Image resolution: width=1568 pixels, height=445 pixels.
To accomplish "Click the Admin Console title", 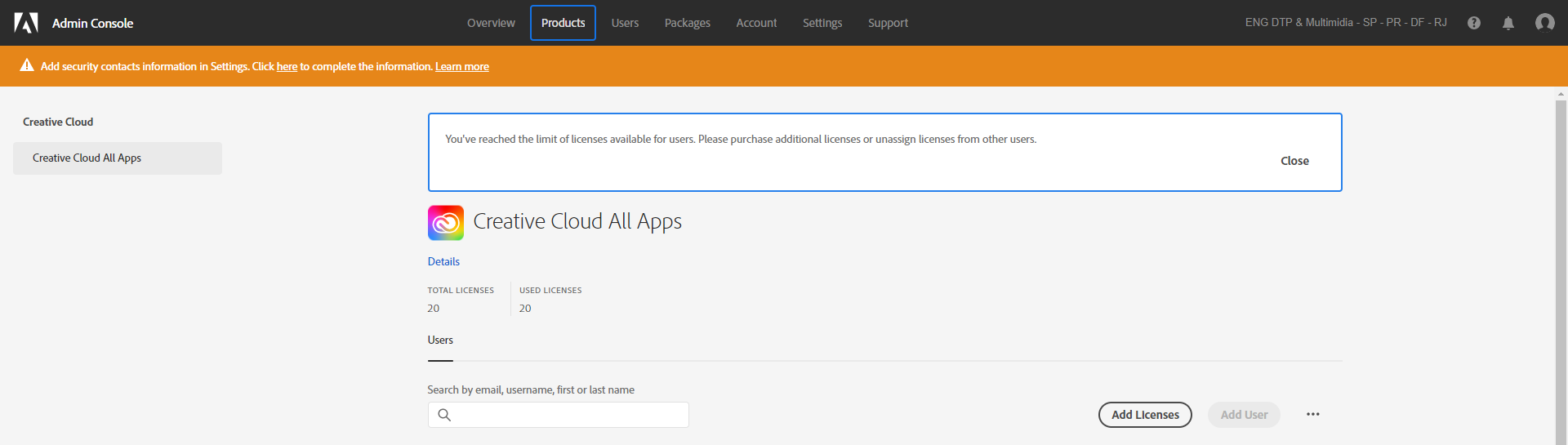I will [x=92, y=23].
